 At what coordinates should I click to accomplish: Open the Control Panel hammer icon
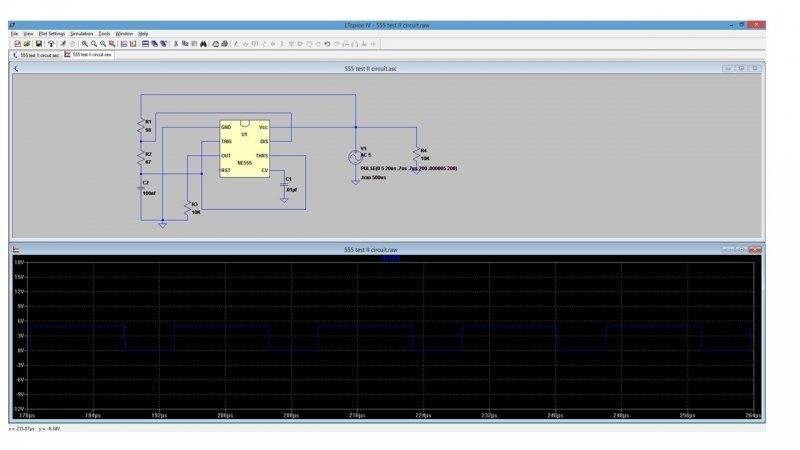click(x=51, y=44)
